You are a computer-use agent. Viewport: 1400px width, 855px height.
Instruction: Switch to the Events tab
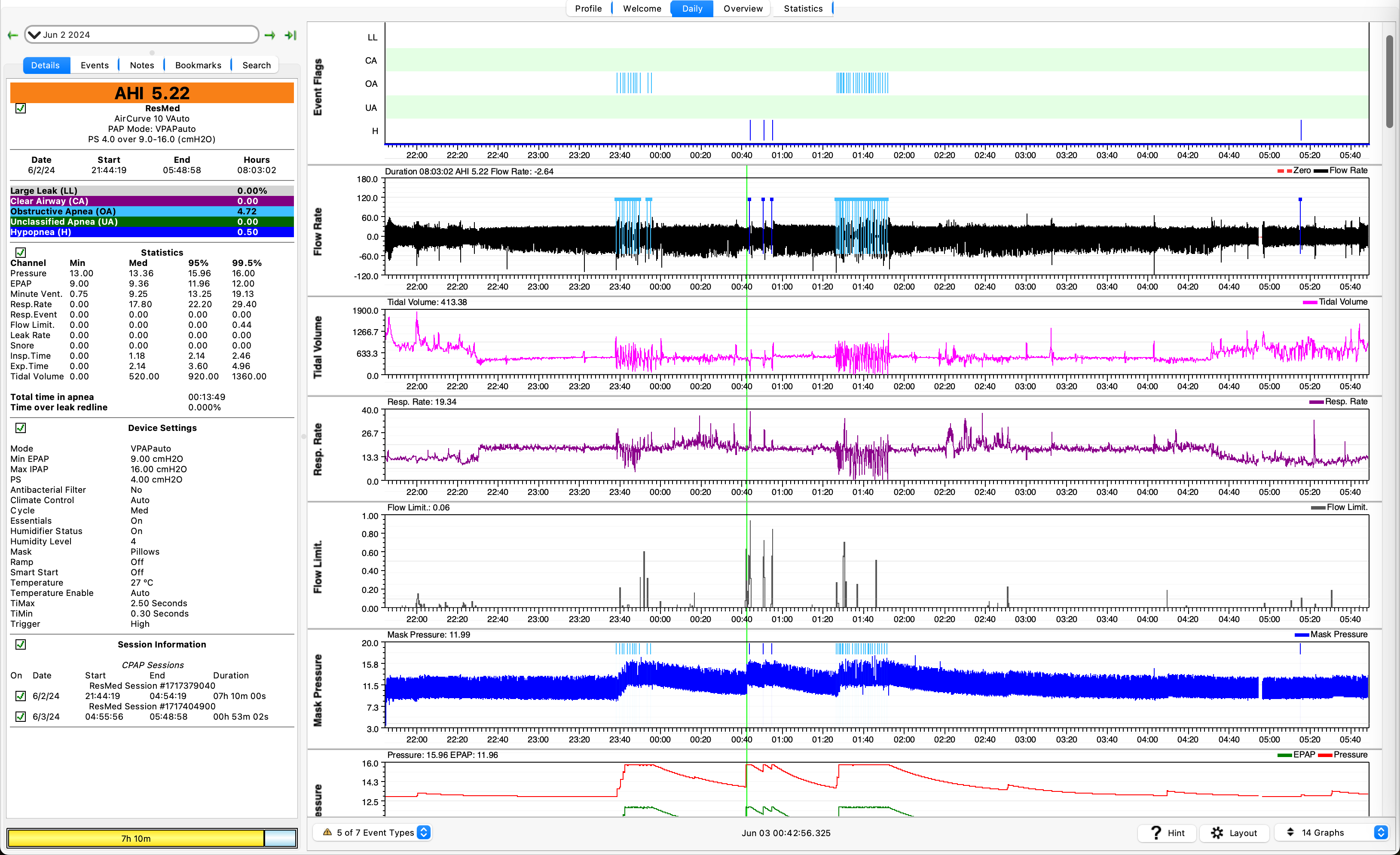94,65
